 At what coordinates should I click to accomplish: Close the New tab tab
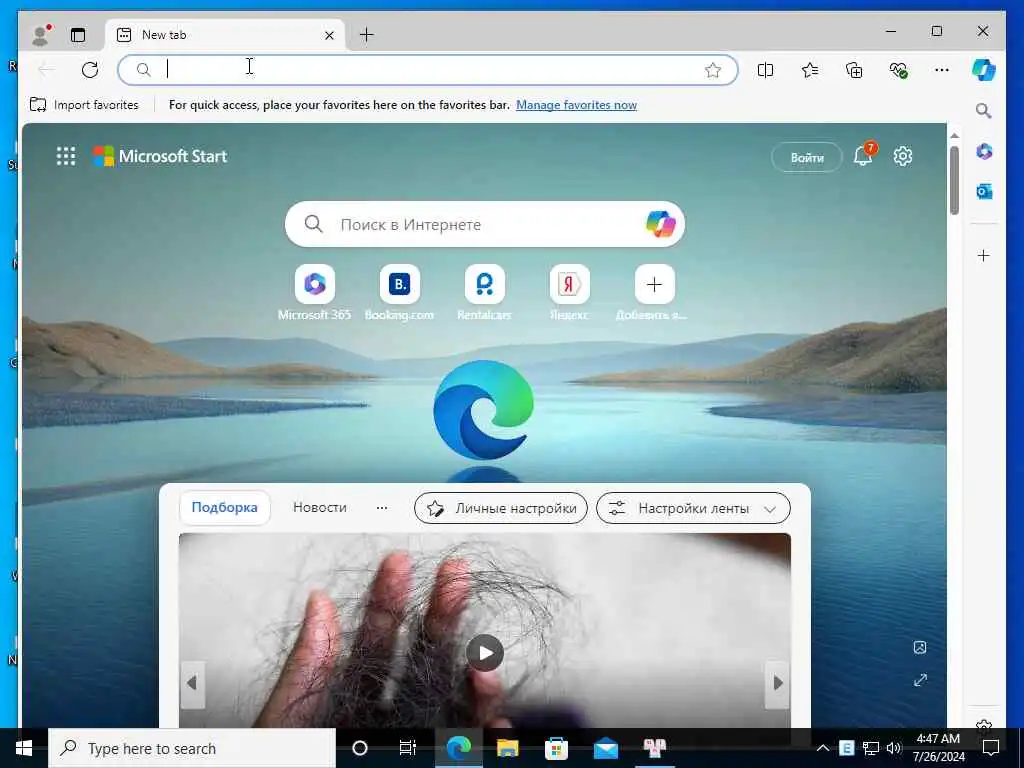click(x=329, y=35)
